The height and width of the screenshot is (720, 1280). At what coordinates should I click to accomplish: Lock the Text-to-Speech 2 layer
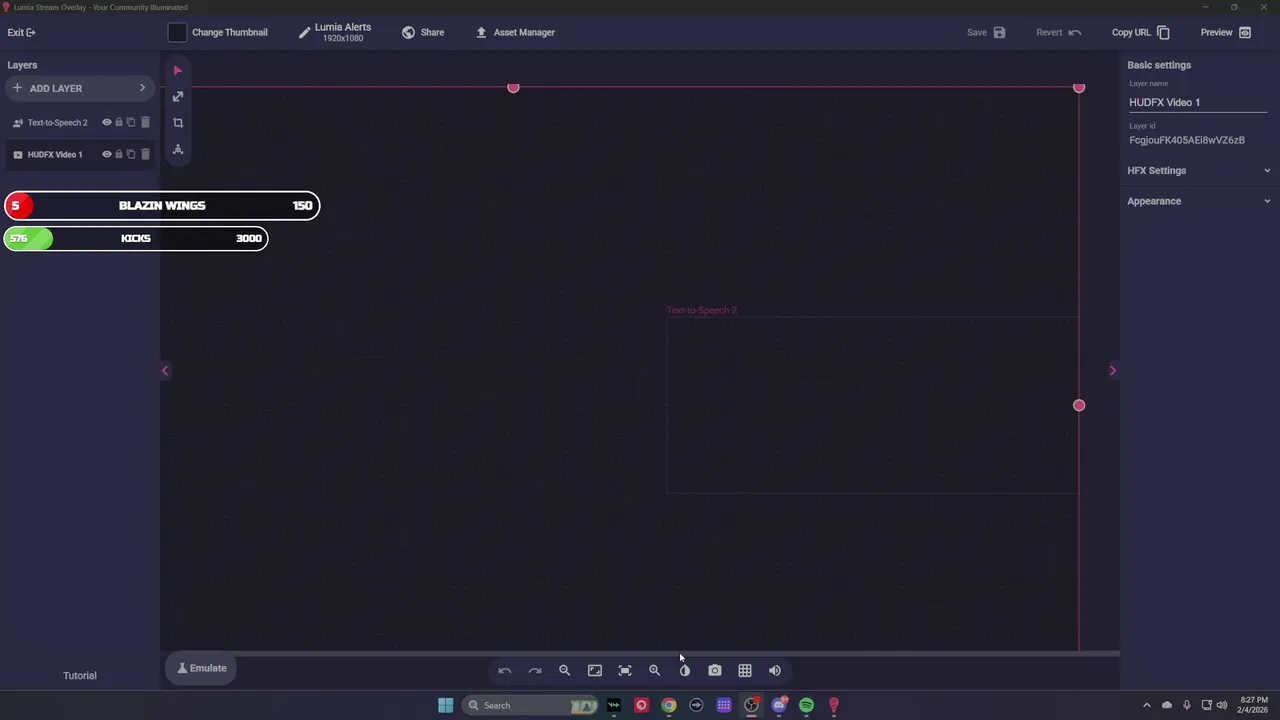pos(119,123)
